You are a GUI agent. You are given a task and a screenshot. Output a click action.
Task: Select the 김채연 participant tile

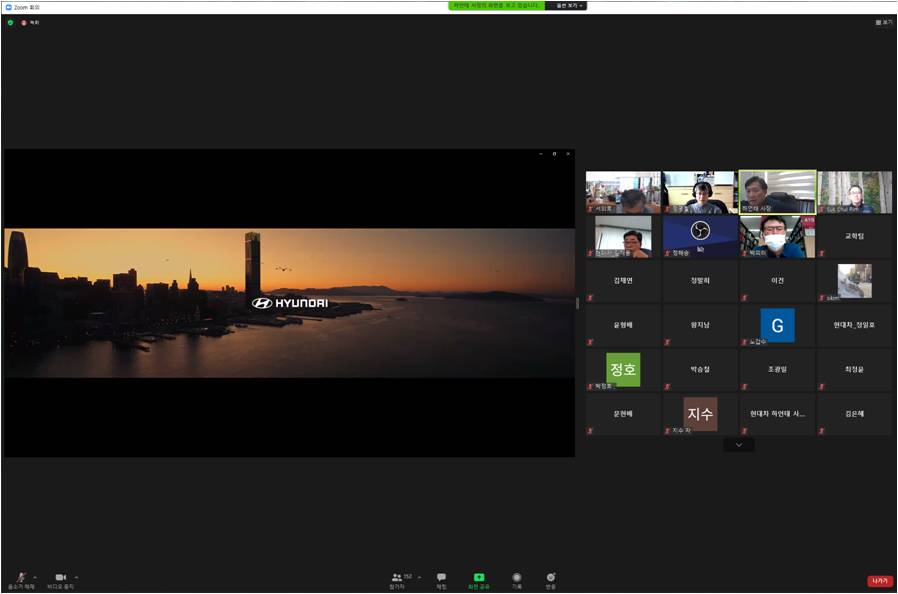[x=623, y=281]
